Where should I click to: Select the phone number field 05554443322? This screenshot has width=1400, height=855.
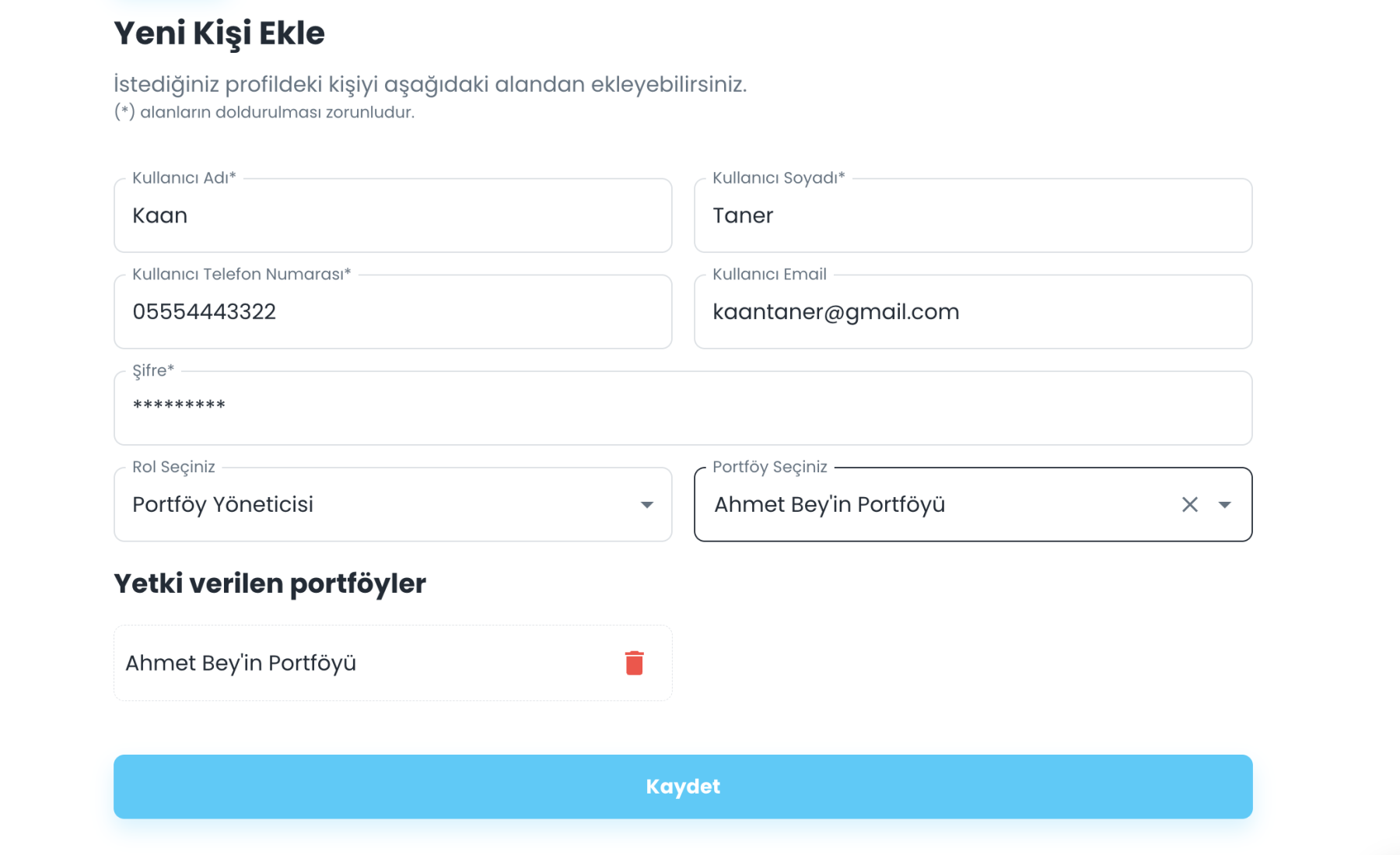click(x=393, y=312)
